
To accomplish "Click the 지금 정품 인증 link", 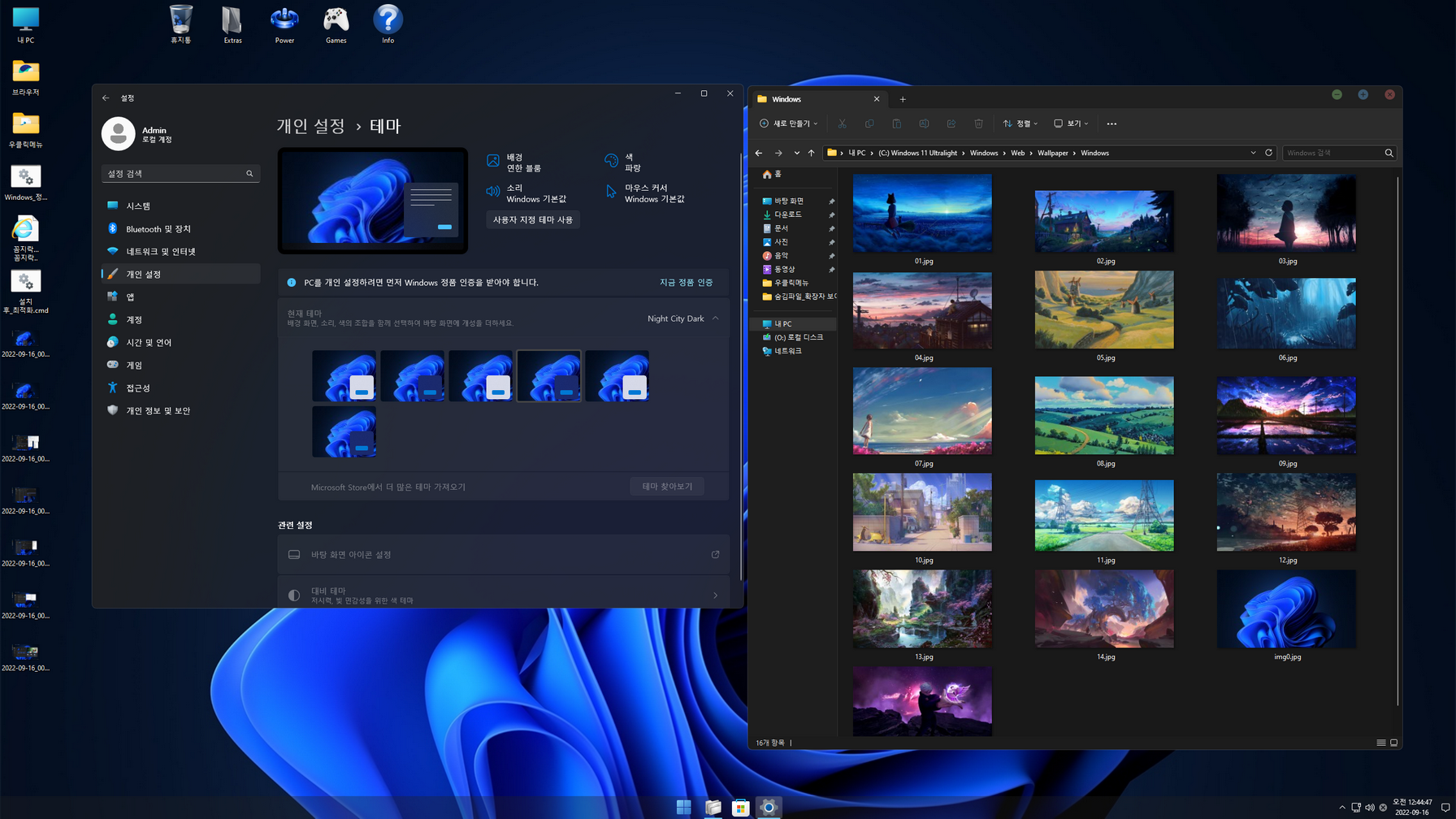I will click(686, 283).
